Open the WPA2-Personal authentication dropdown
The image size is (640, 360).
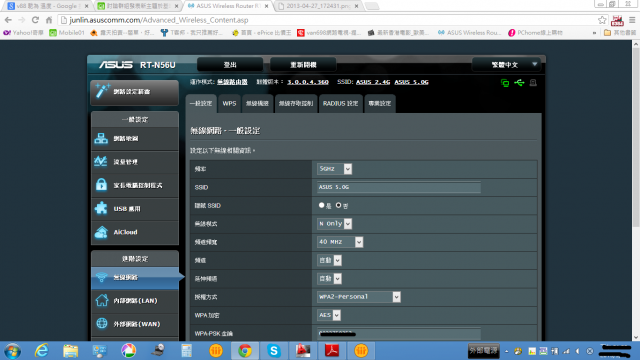[359, 297]
